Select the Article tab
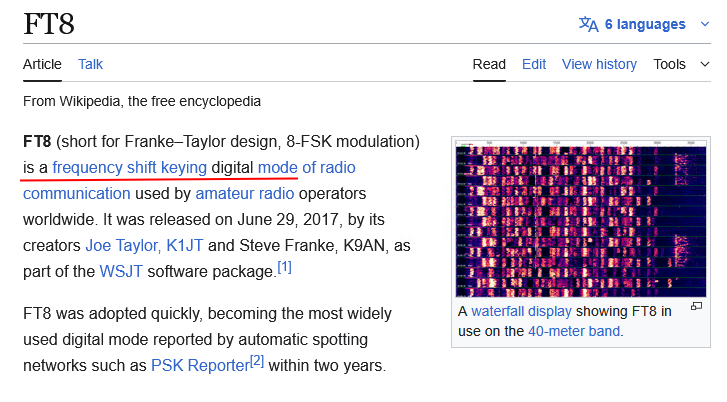The width and height of the screenshot is (727, 402). [x=42, y=64]
